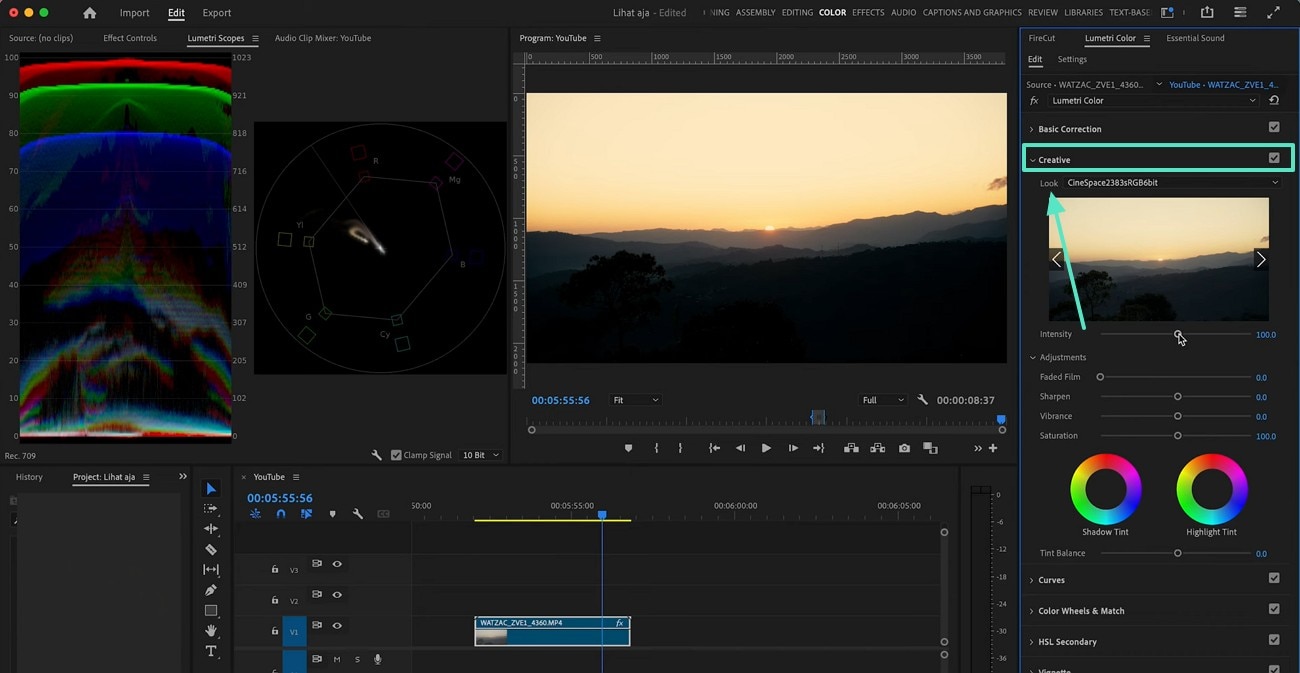Open the Essential Sound tab
1300x673 pixels.
[1195, 38]
